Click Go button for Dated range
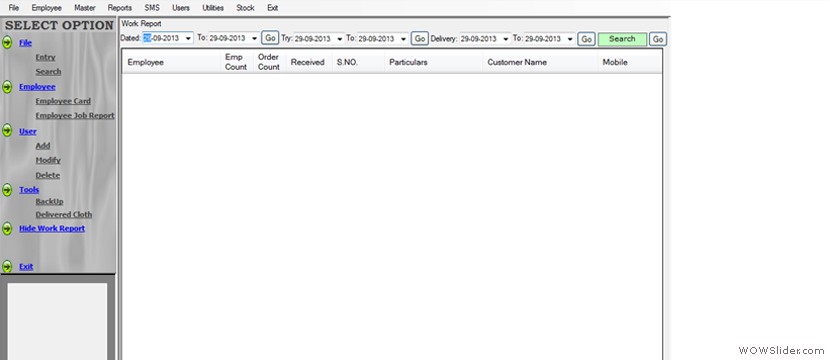 270,38
